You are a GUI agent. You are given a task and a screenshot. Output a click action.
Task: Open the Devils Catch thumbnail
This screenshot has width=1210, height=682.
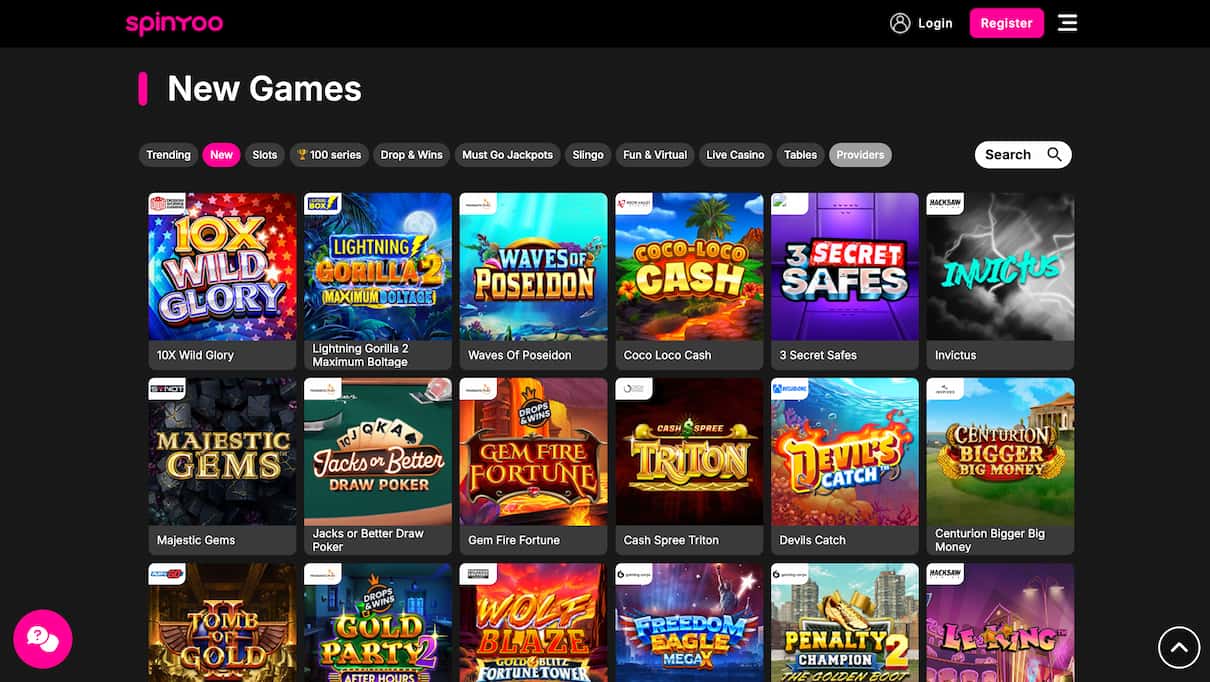coord(845,452)
